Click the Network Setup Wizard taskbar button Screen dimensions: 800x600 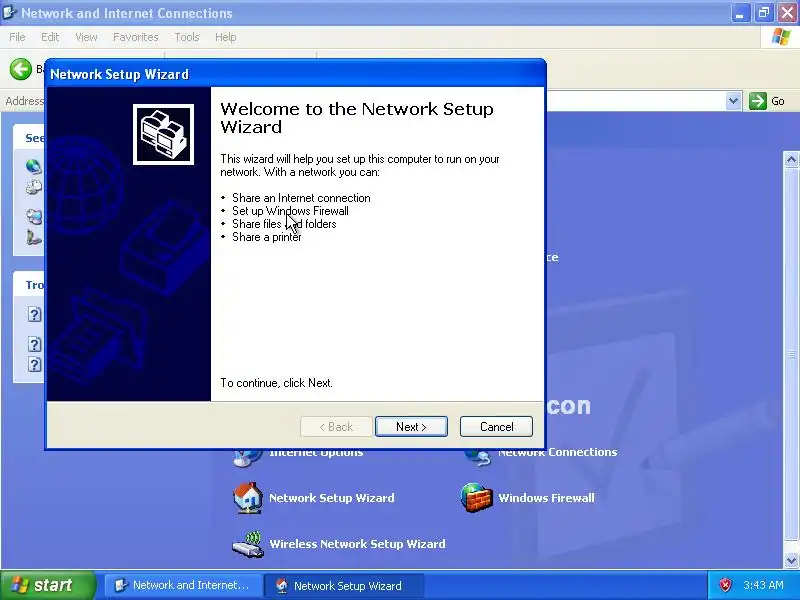coord(343,585)
